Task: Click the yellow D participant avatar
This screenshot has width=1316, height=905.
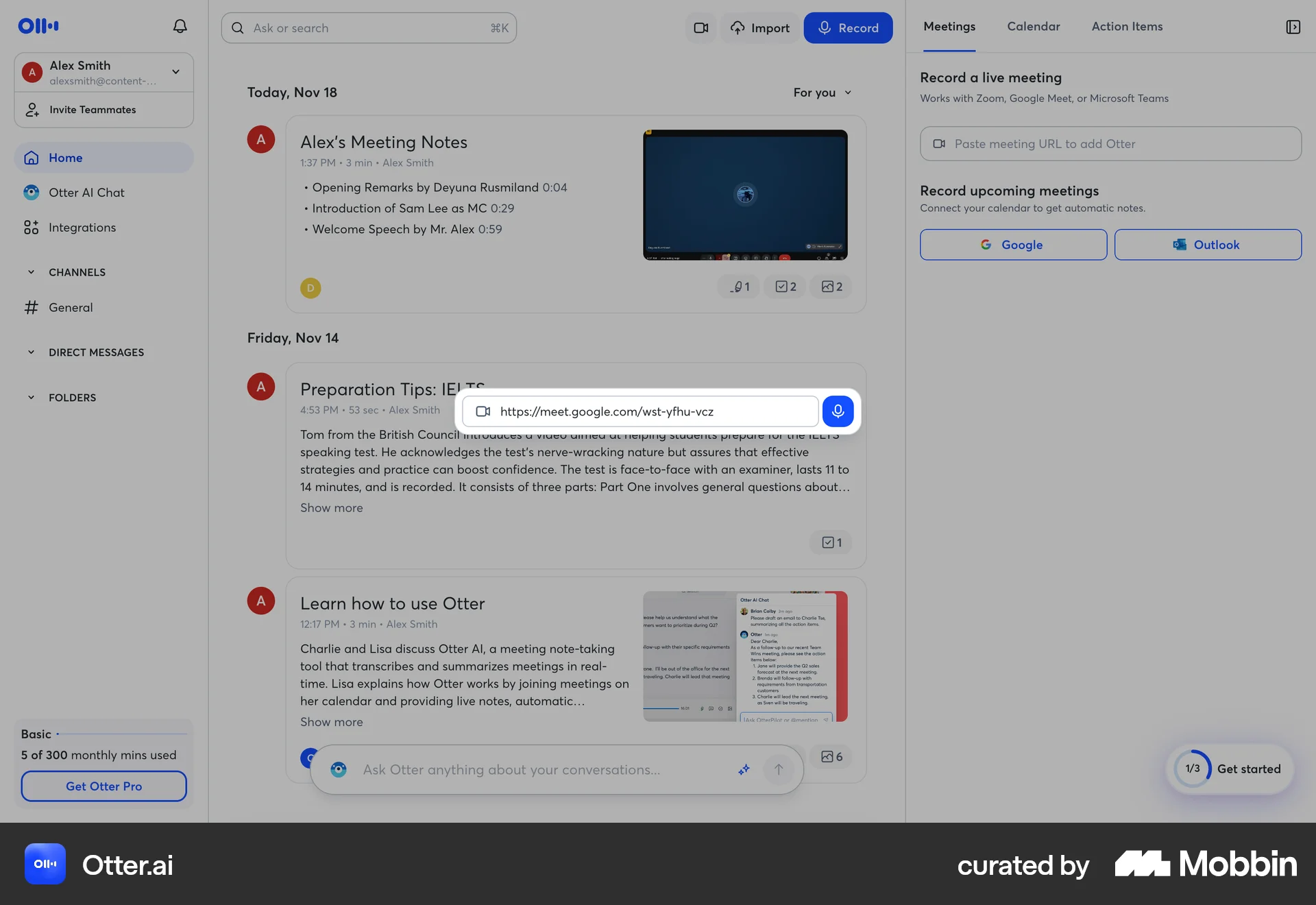Action: coord(310,288)
